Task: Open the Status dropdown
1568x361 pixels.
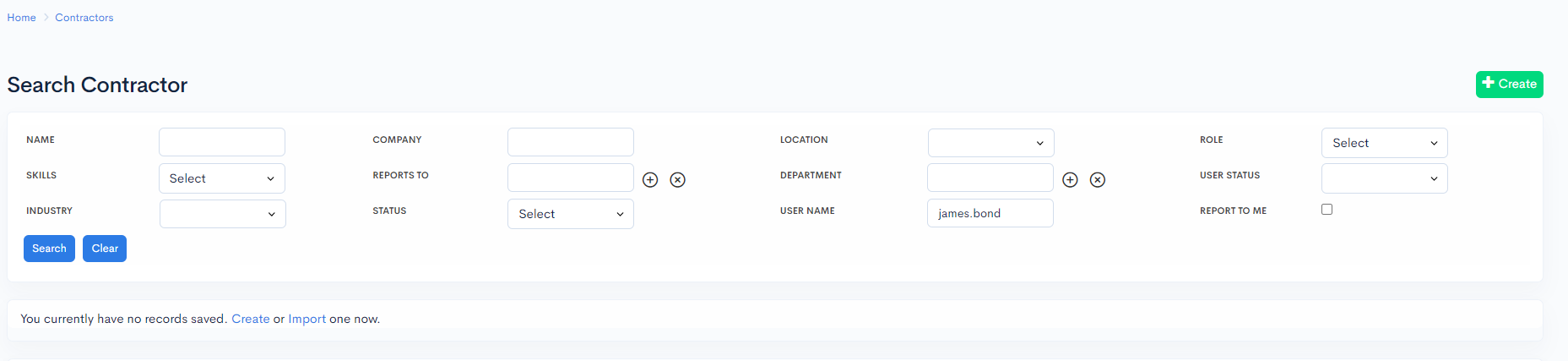Action: coord(570,214)
